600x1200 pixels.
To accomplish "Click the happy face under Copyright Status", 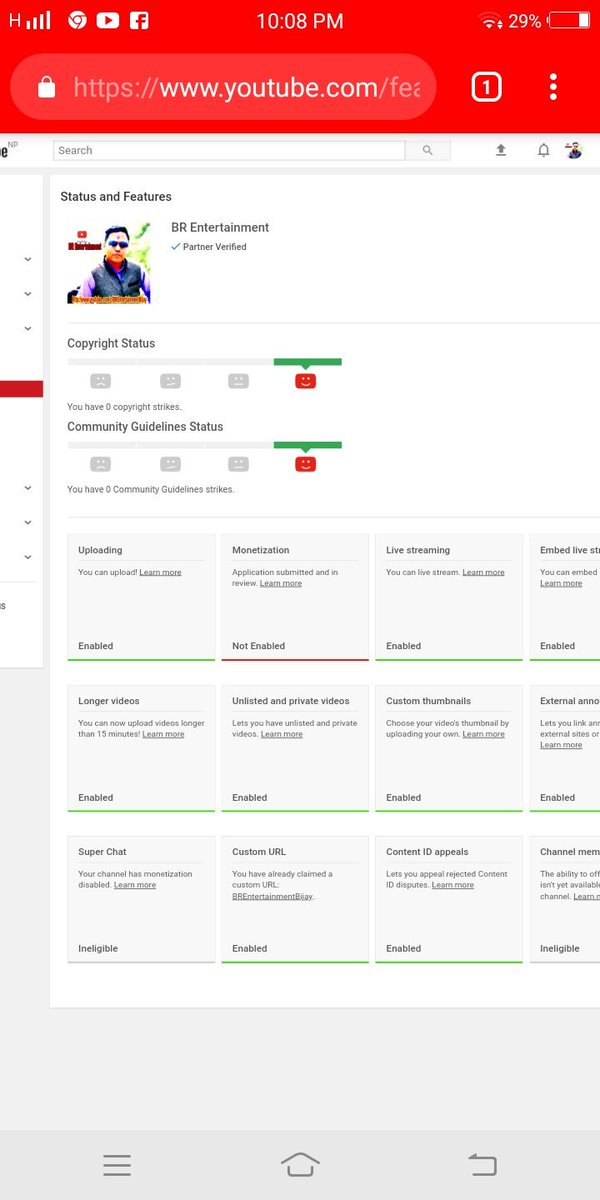I will (x=306, y=380).
